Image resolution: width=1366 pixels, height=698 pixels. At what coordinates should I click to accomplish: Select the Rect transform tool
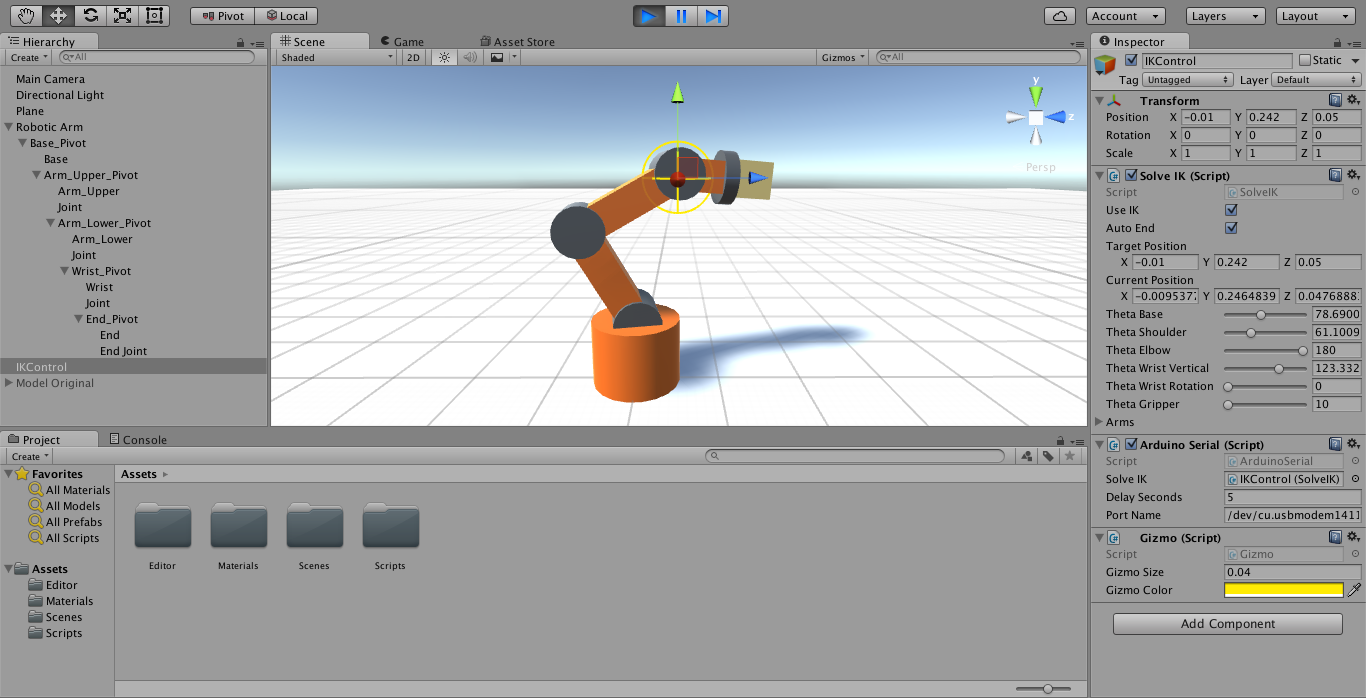click(x=152, y=15)
